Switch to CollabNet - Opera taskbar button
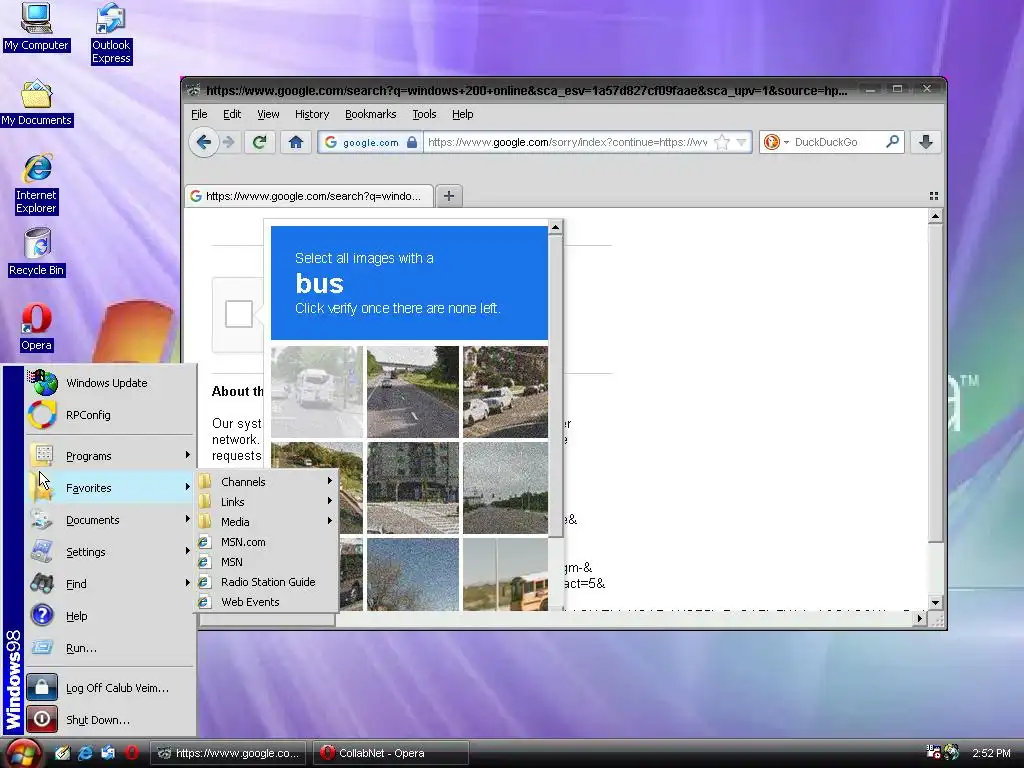 [x=391, y=753]
